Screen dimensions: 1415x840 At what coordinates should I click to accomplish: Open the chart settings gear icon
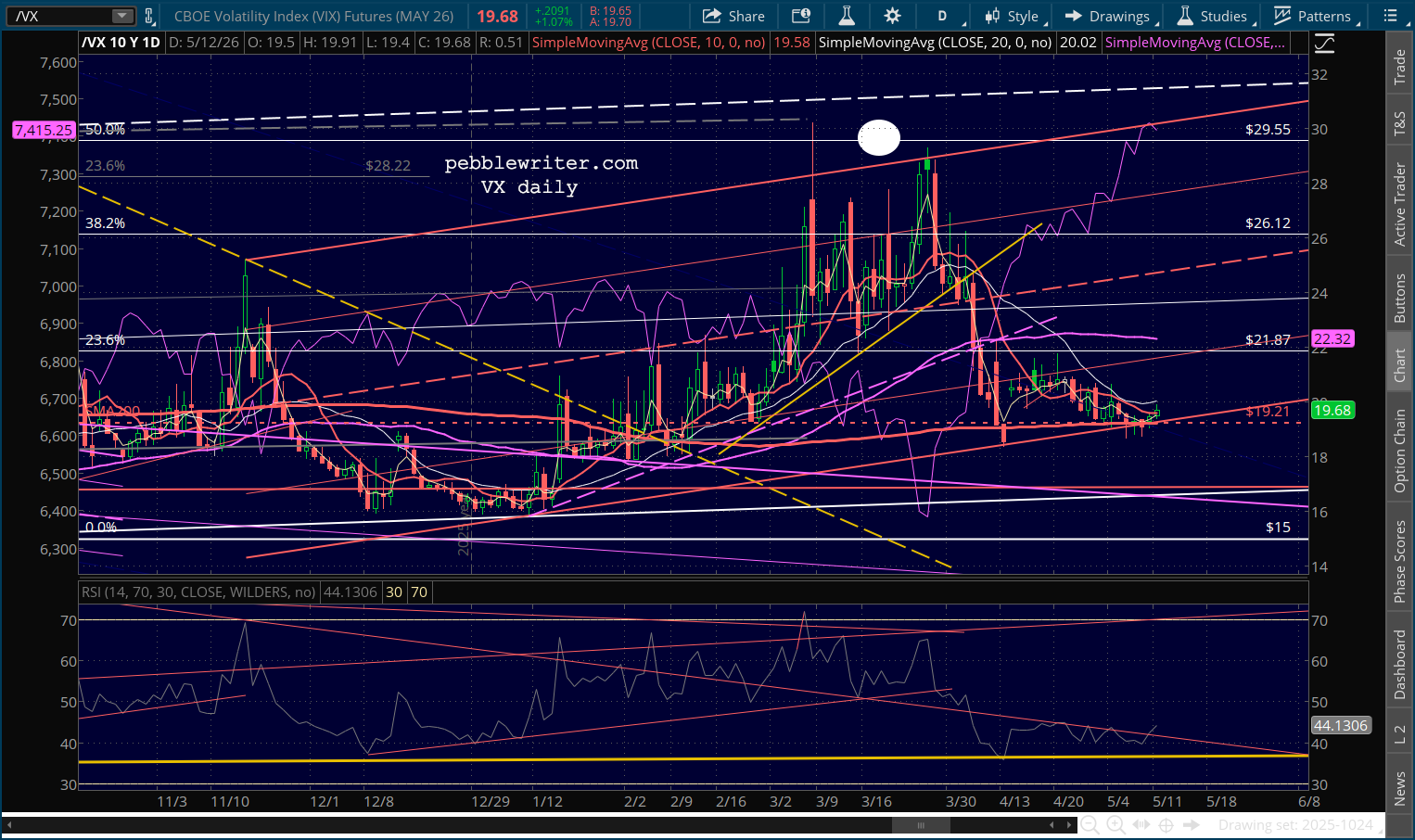pyautogui.click(x=892, y=16)
